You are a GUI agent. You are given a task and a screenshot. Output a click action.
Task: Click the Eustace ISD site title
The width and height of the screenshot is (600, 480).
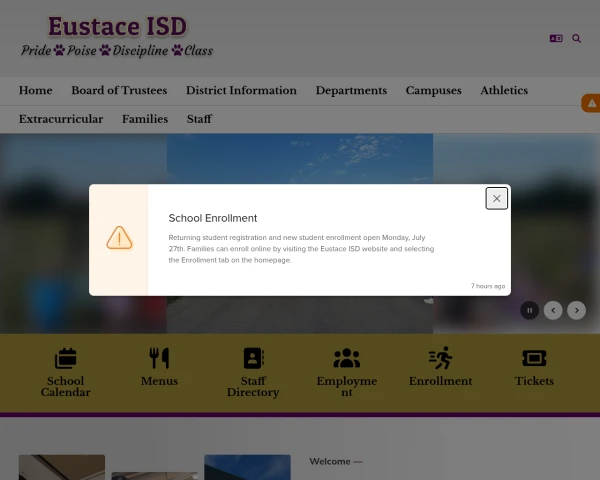(117, 26)
